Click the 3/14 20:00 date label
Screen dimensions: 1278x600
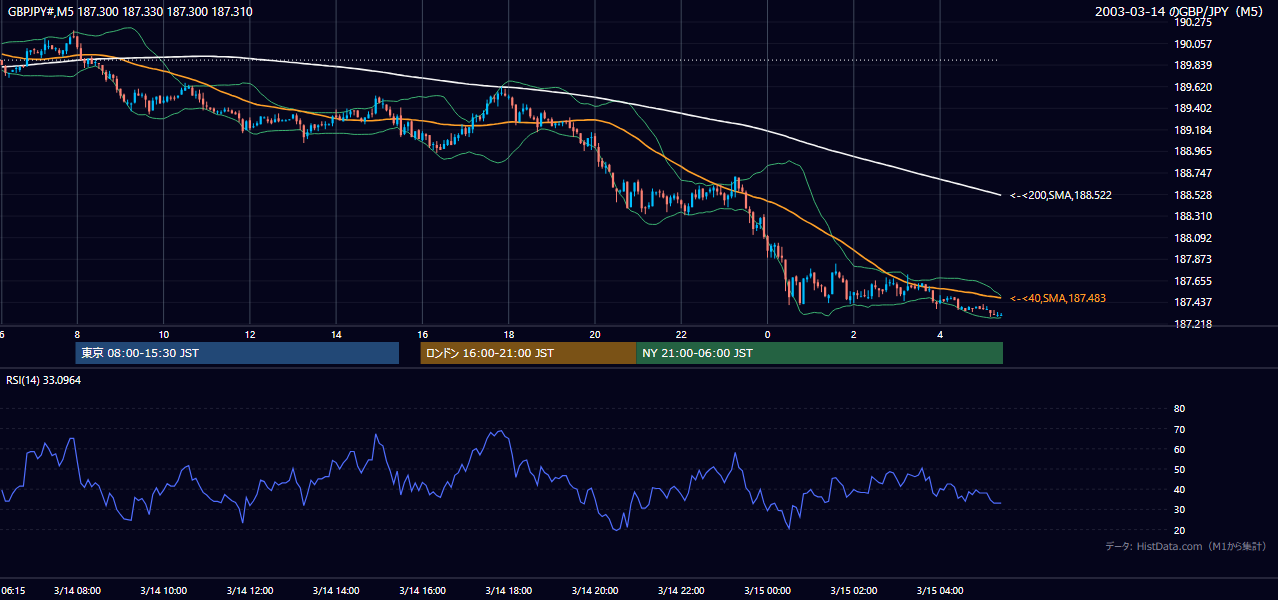[593, 590]
